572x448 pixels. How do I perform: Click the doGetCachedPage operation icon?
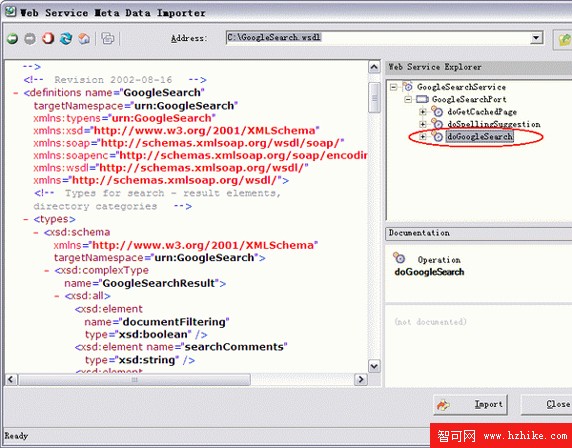[x=437, y=112]
